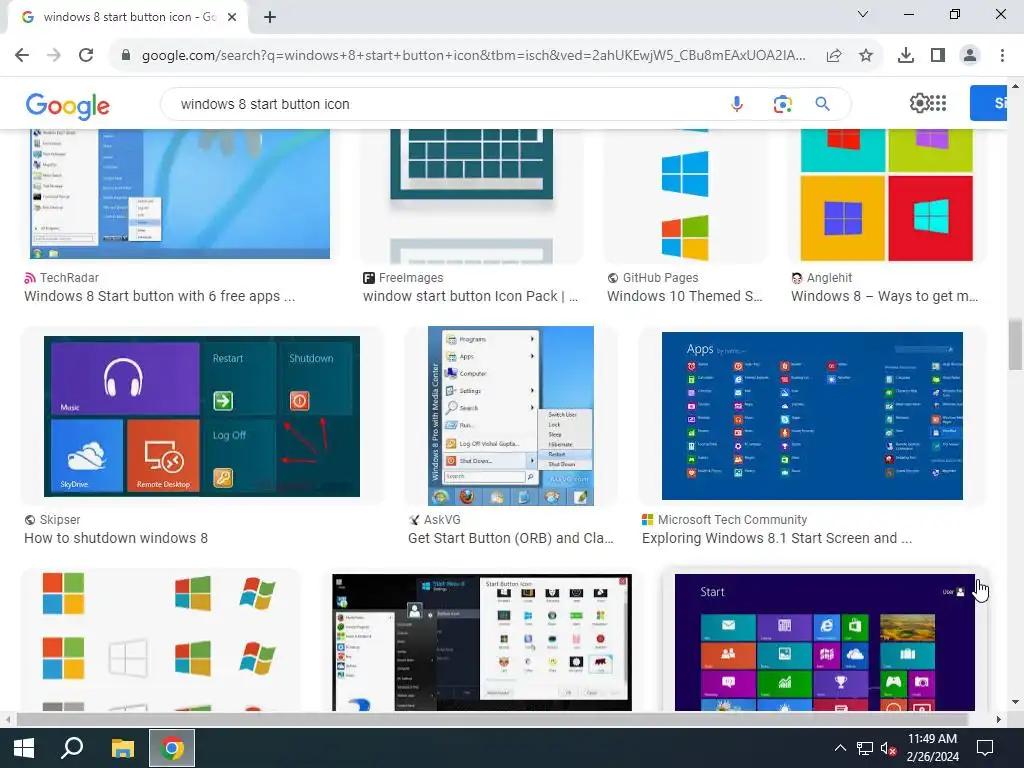Open Chrome profile avatar

[970, 56]
